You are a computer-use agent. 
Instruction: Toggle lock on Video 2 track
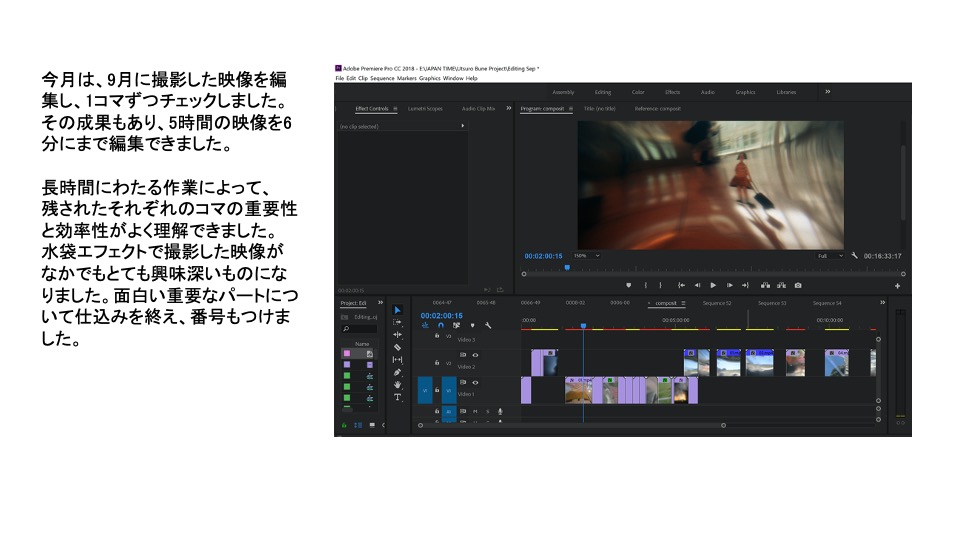437,363
